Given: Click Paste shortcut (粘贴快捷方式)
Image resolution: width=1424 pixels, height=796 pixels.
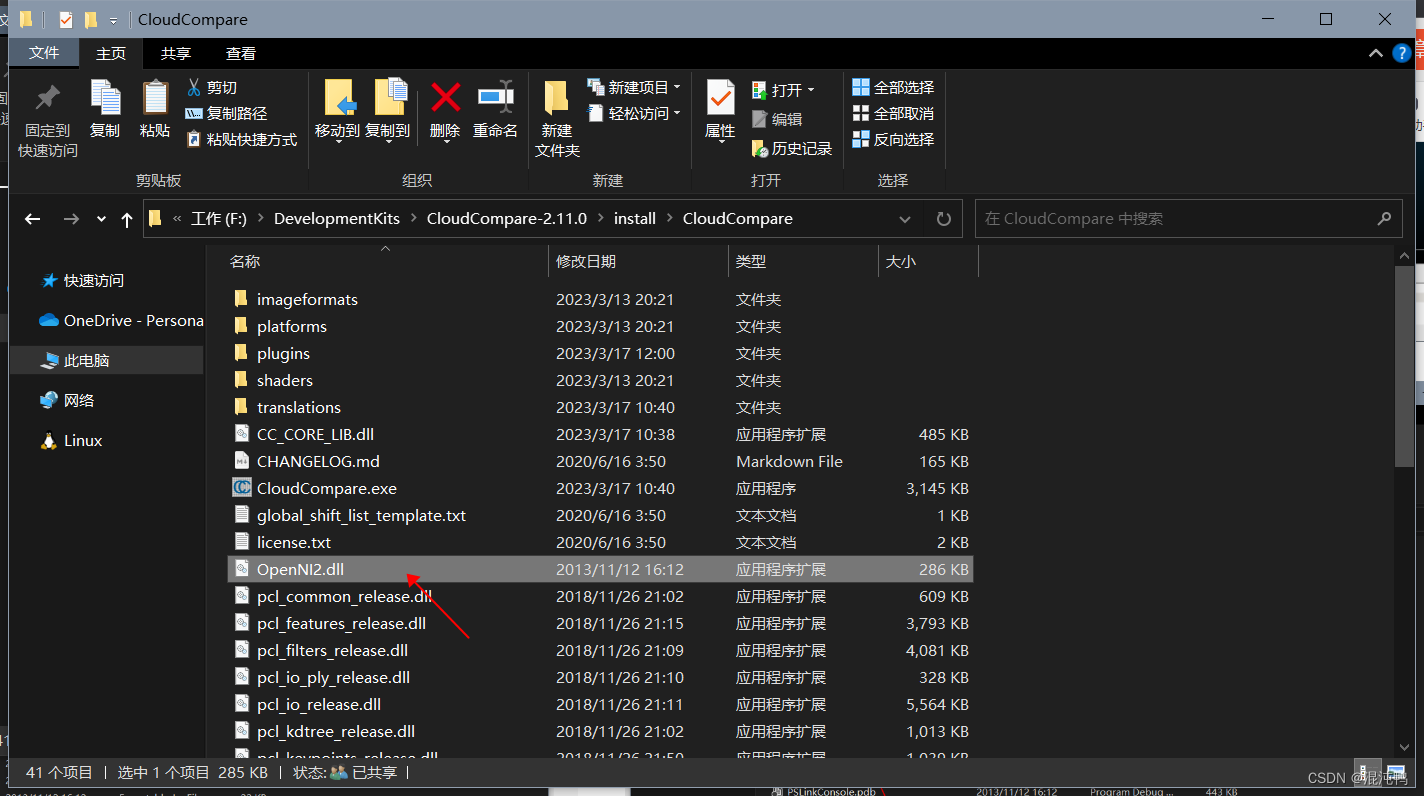Looking at the screenshot, I should click(x=242, y=140).
